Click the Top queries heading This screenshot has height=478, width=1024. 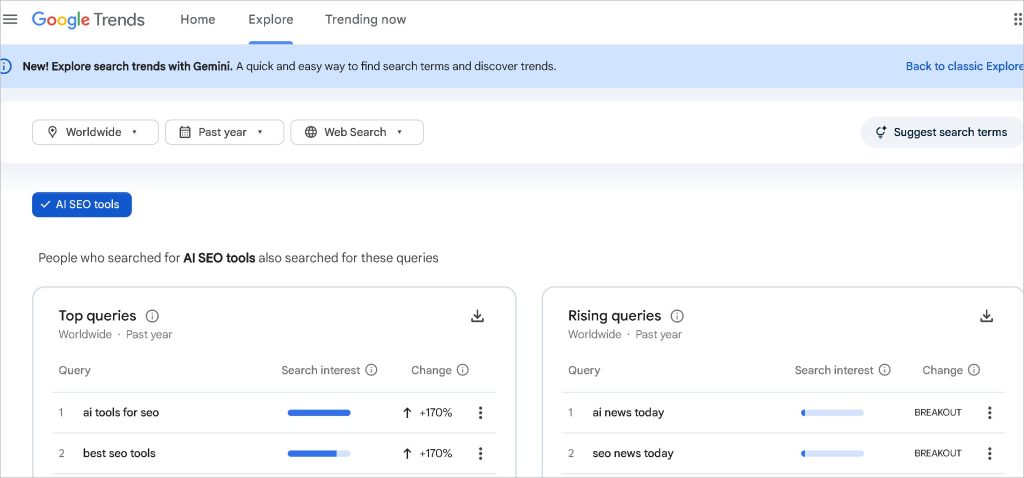pyautogui.click(x=97, y=316)
